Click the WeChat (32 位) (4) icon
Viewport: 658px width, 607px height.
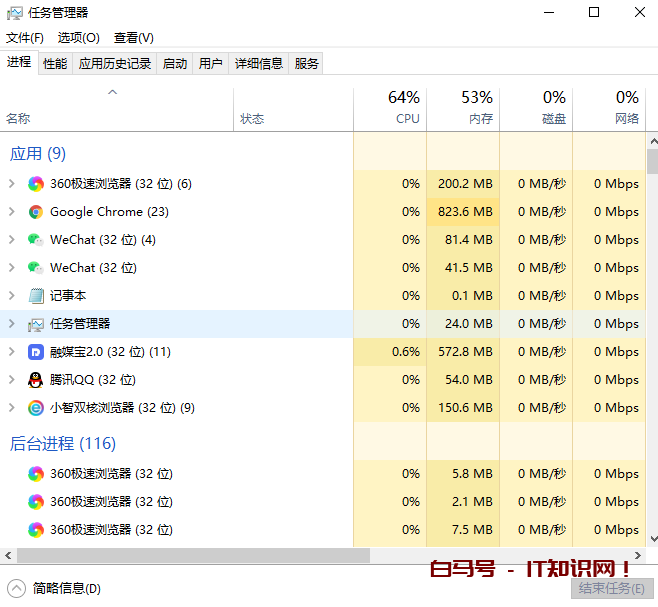tap(36, 240)
